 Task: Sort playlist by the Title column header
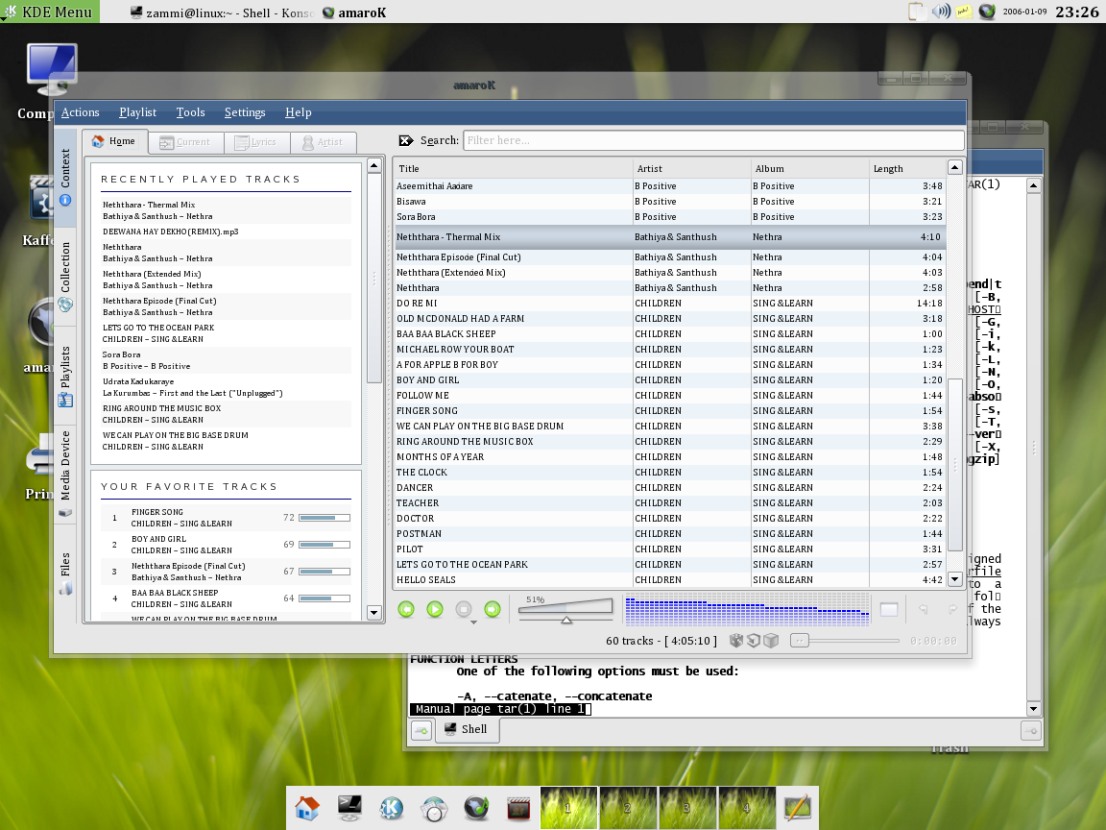(513, 169)
